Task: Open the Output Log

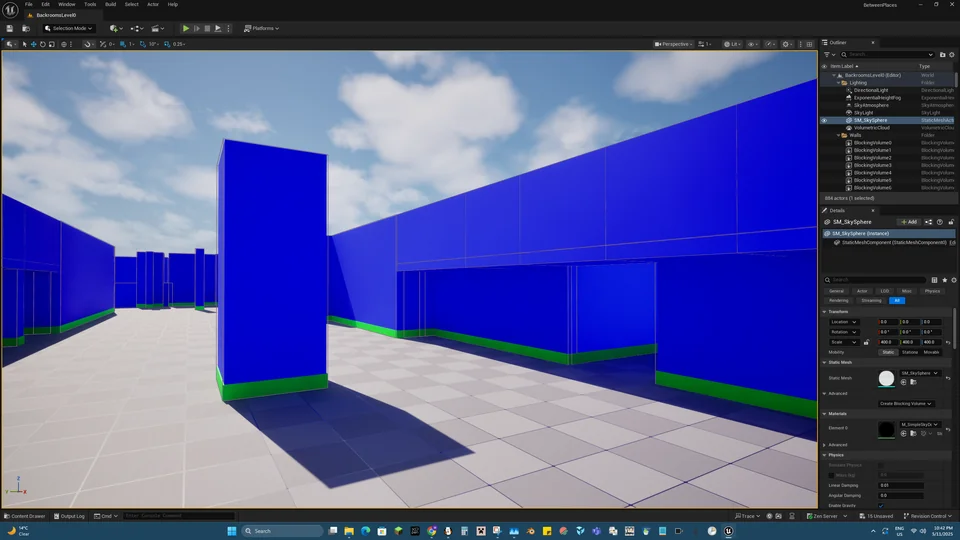Action: tap(69, 516)
